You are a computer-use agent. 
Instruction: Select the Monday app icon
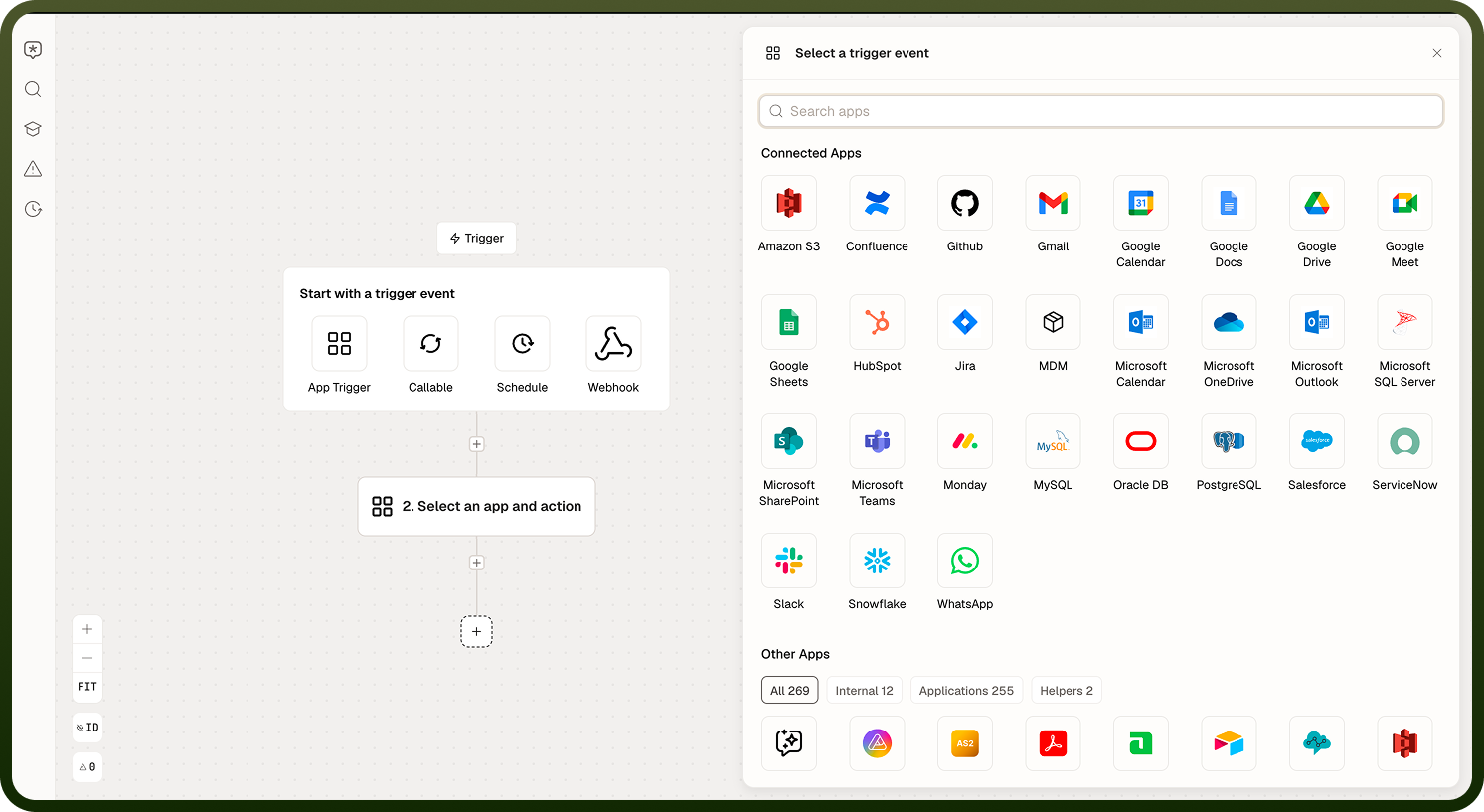tap(965, 441)
